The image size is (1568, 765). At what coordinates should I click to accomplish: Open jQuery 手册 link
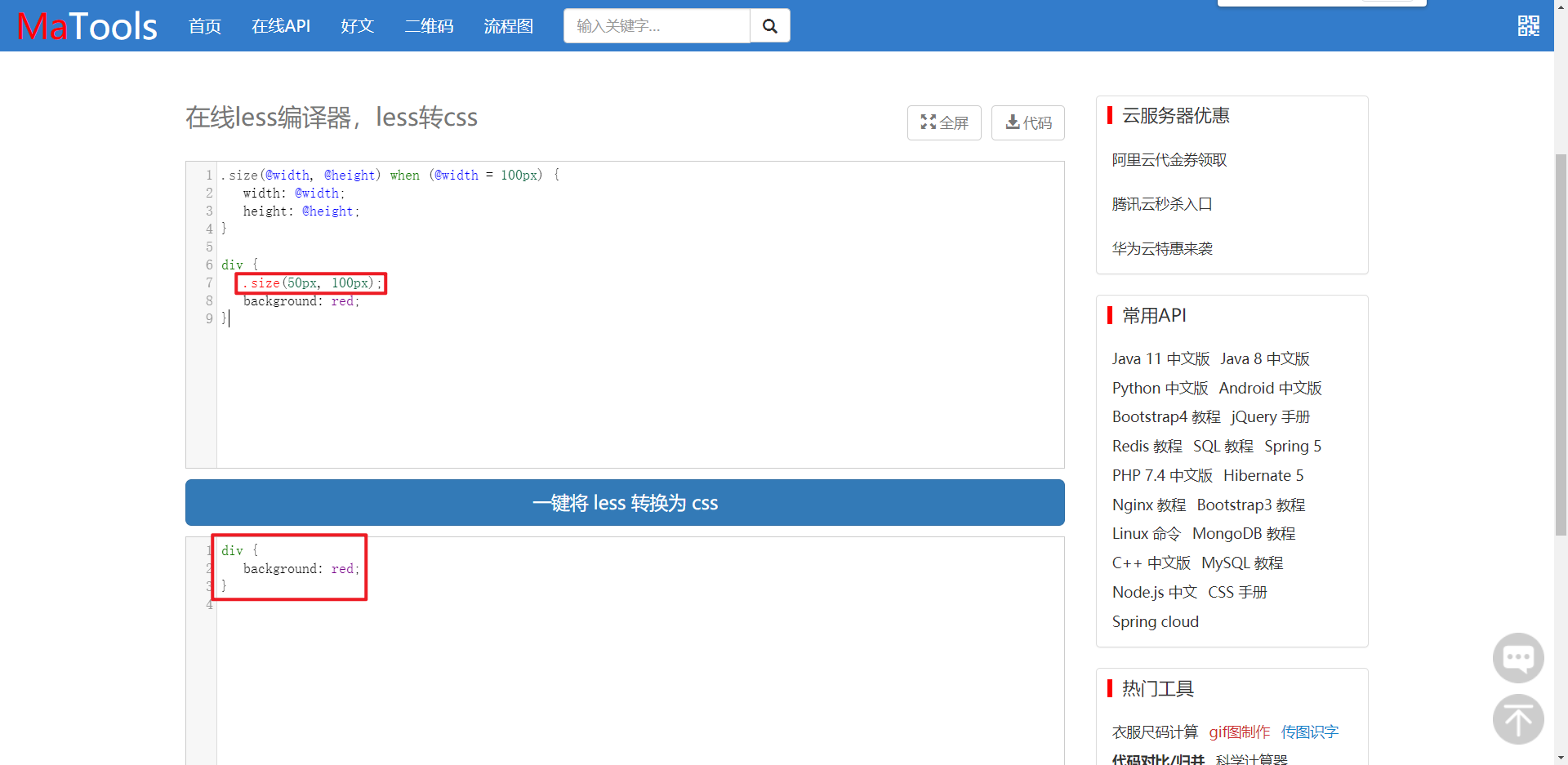pos(1271,416)
